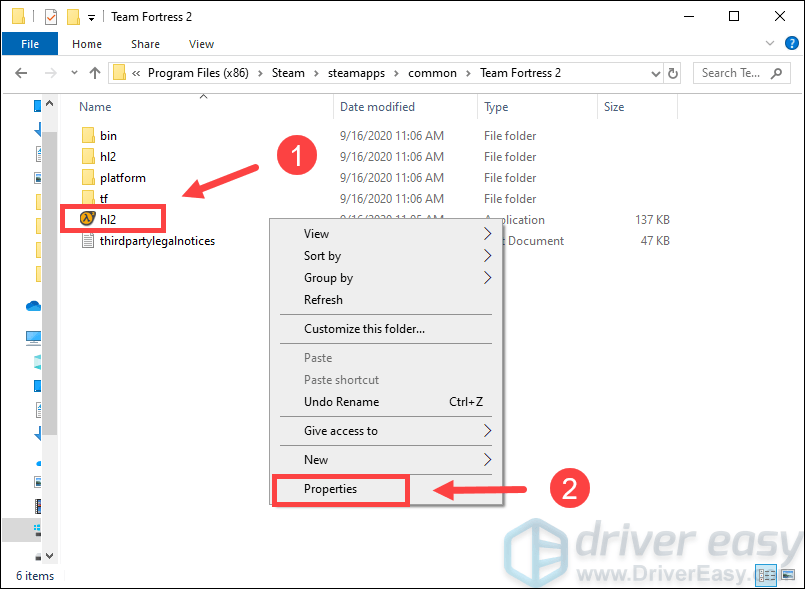Viewport: 805px width, 589px height.
Task: Open address bar history dropdown
Action: click(x=656, y=73)
